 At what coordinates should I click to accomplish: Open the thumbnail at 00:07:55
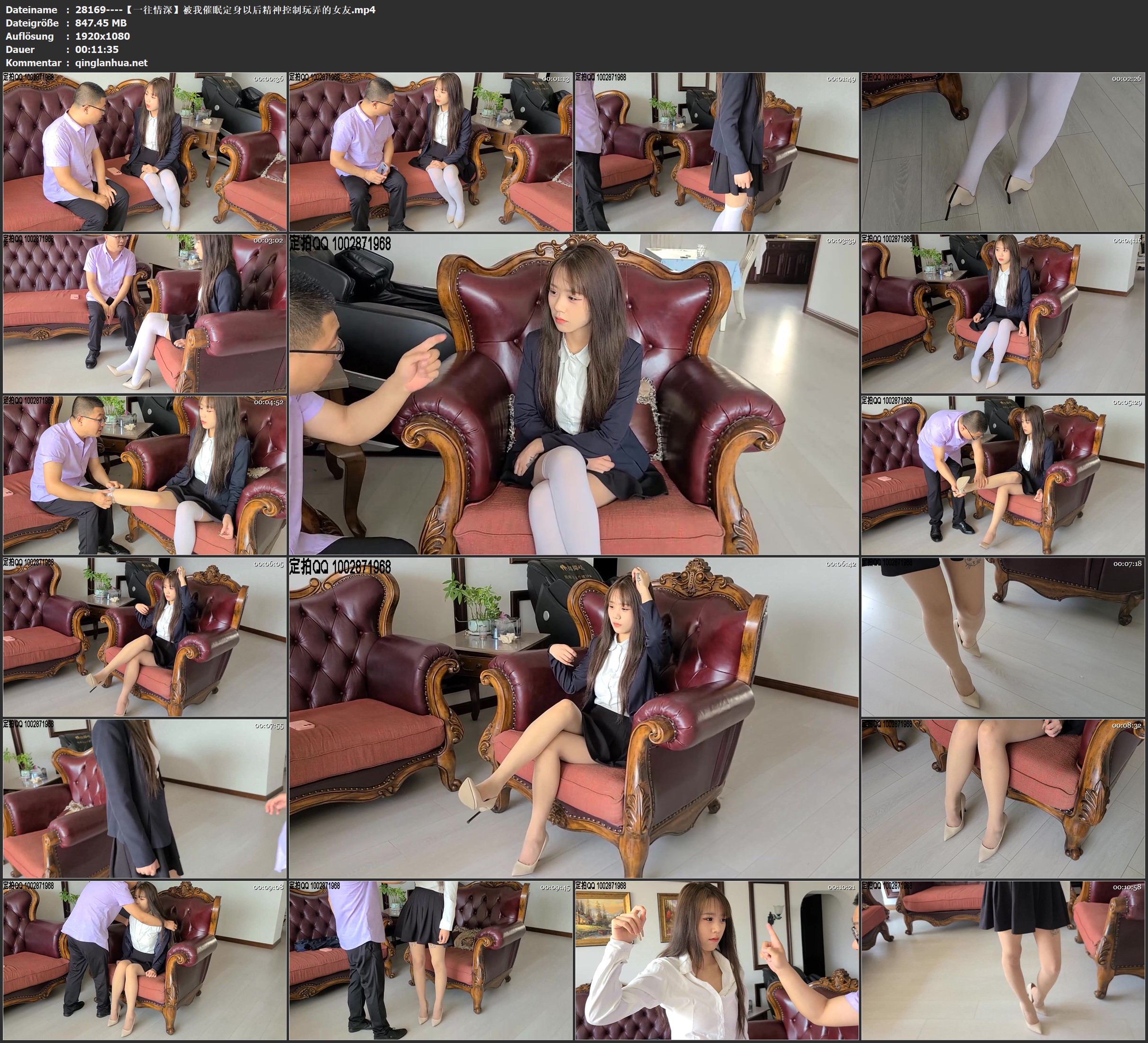pos(145,798)
